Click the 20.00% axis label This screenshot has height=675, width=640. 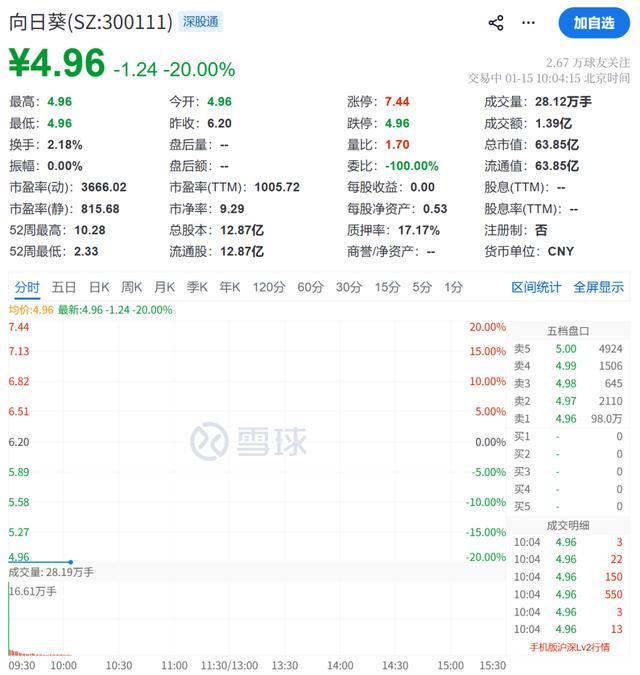[x=488, y=327]
